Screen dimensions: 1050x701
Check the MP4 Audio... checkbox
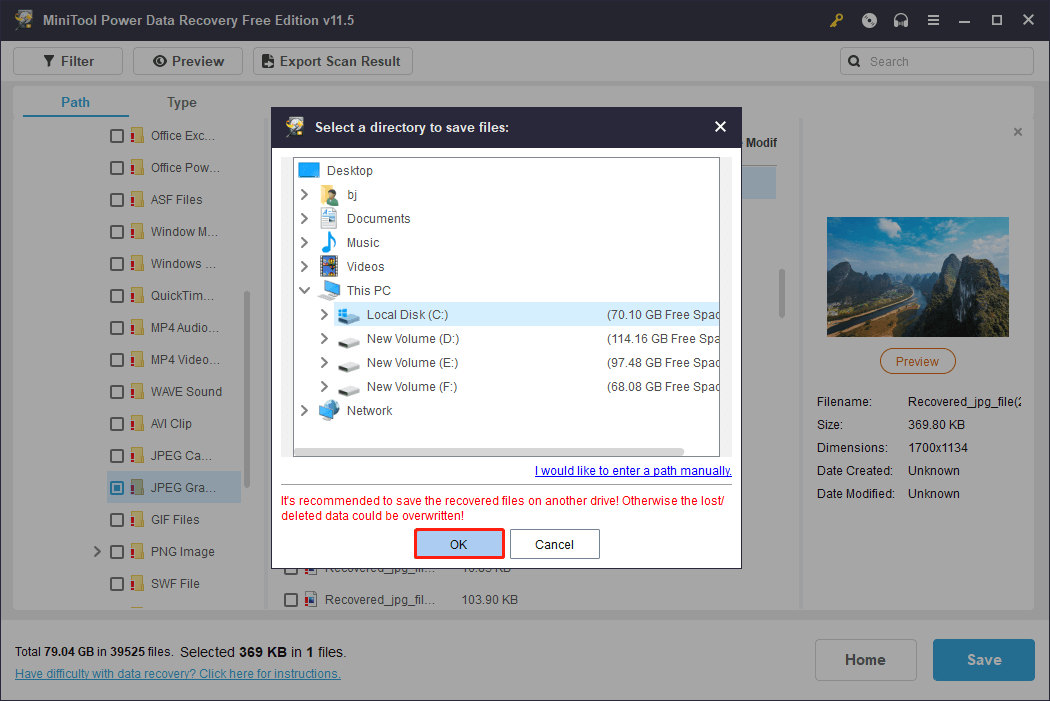click(x=117, y=328)
